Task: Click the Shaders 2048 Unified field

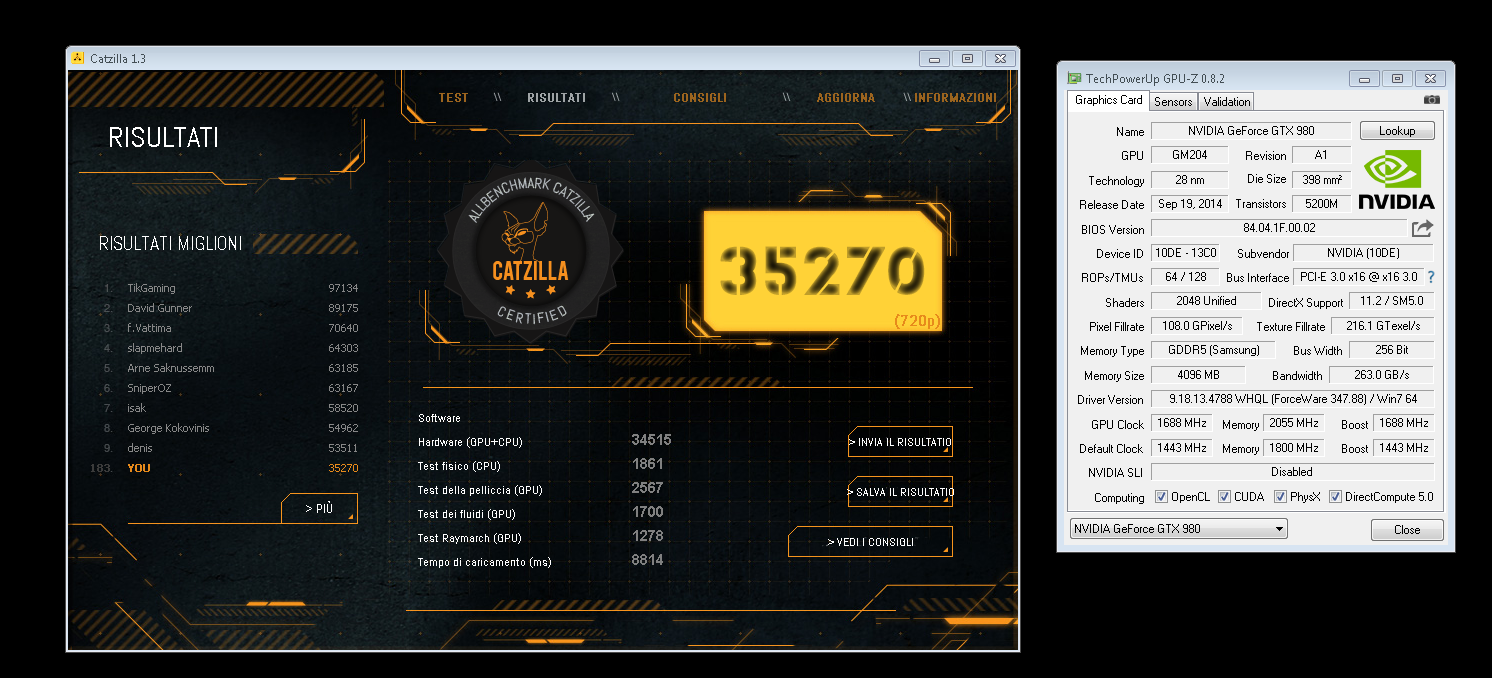Action: coord(1205,301)
